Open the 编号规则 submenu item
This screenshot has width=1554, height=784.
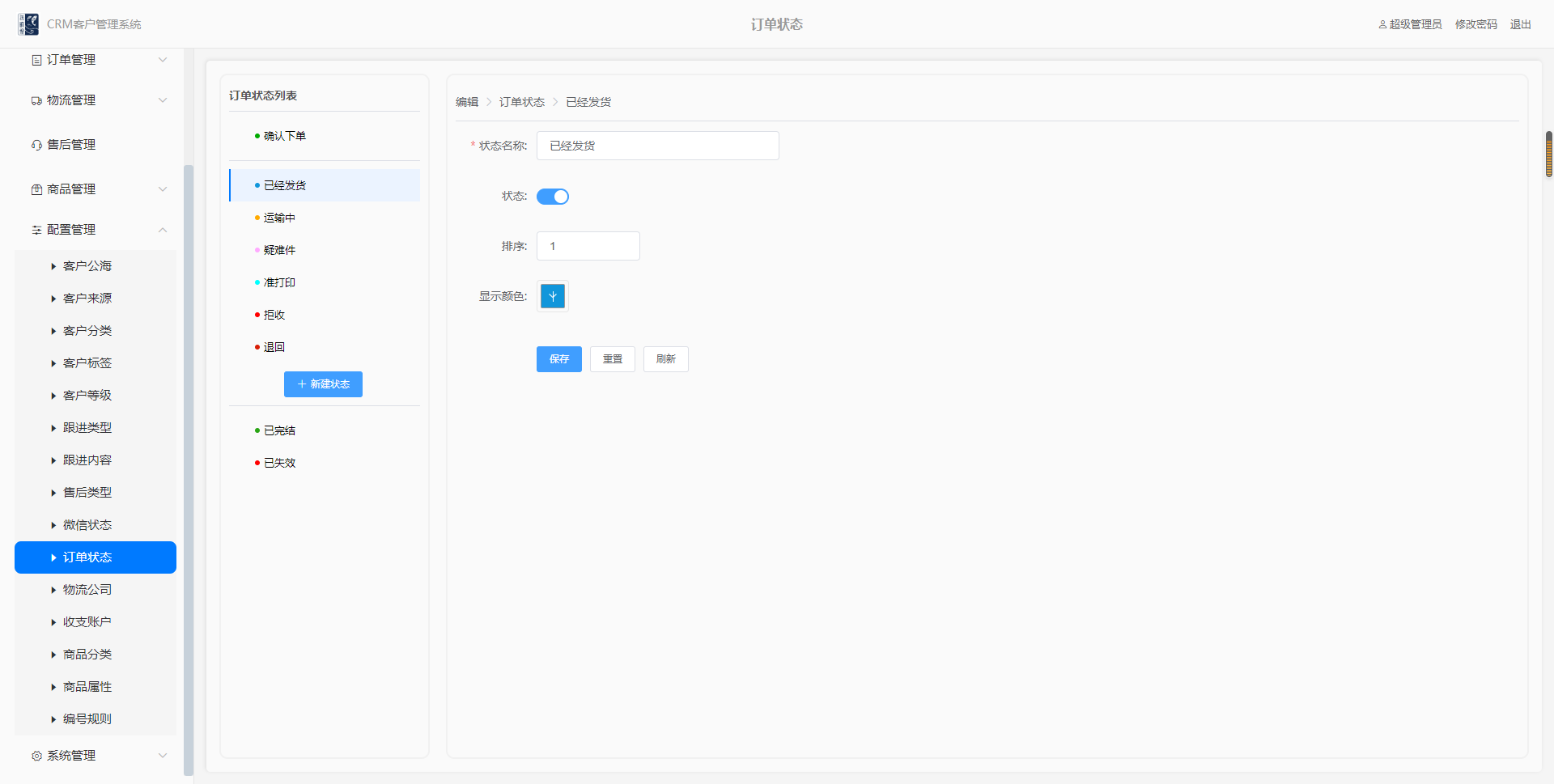(x=96, y=719)
